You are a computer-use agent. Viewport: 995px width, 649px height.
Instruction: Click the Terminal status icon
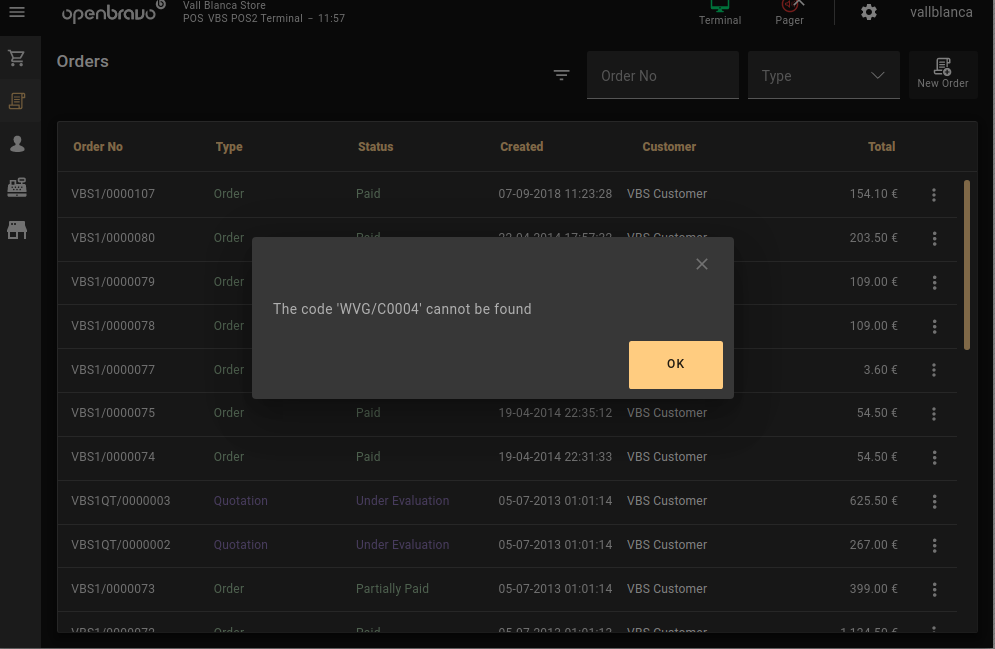click(x=720, y=12)
